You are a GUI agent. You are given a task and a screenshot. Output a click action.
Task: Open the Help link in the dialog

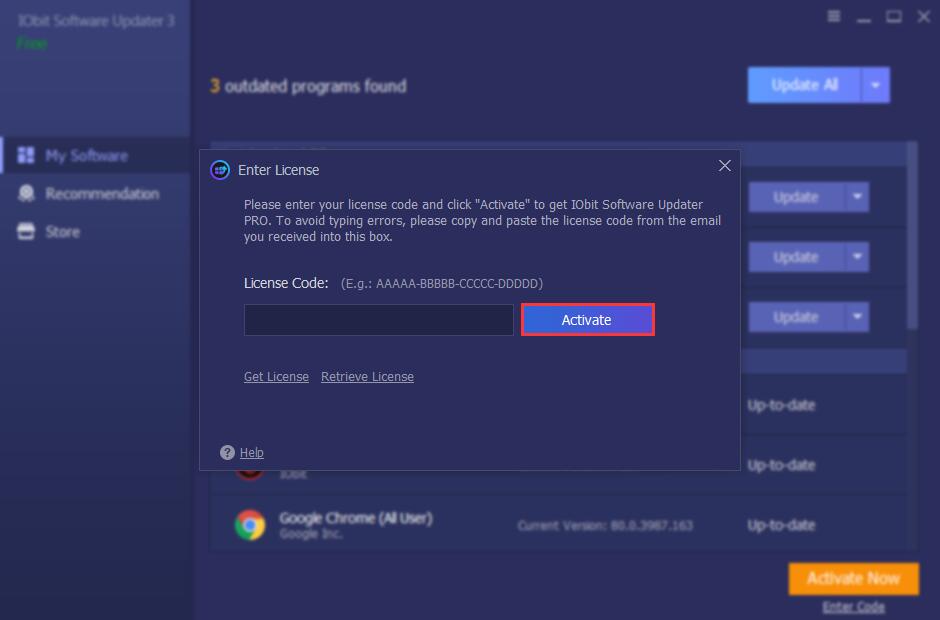tap(252, 453)
